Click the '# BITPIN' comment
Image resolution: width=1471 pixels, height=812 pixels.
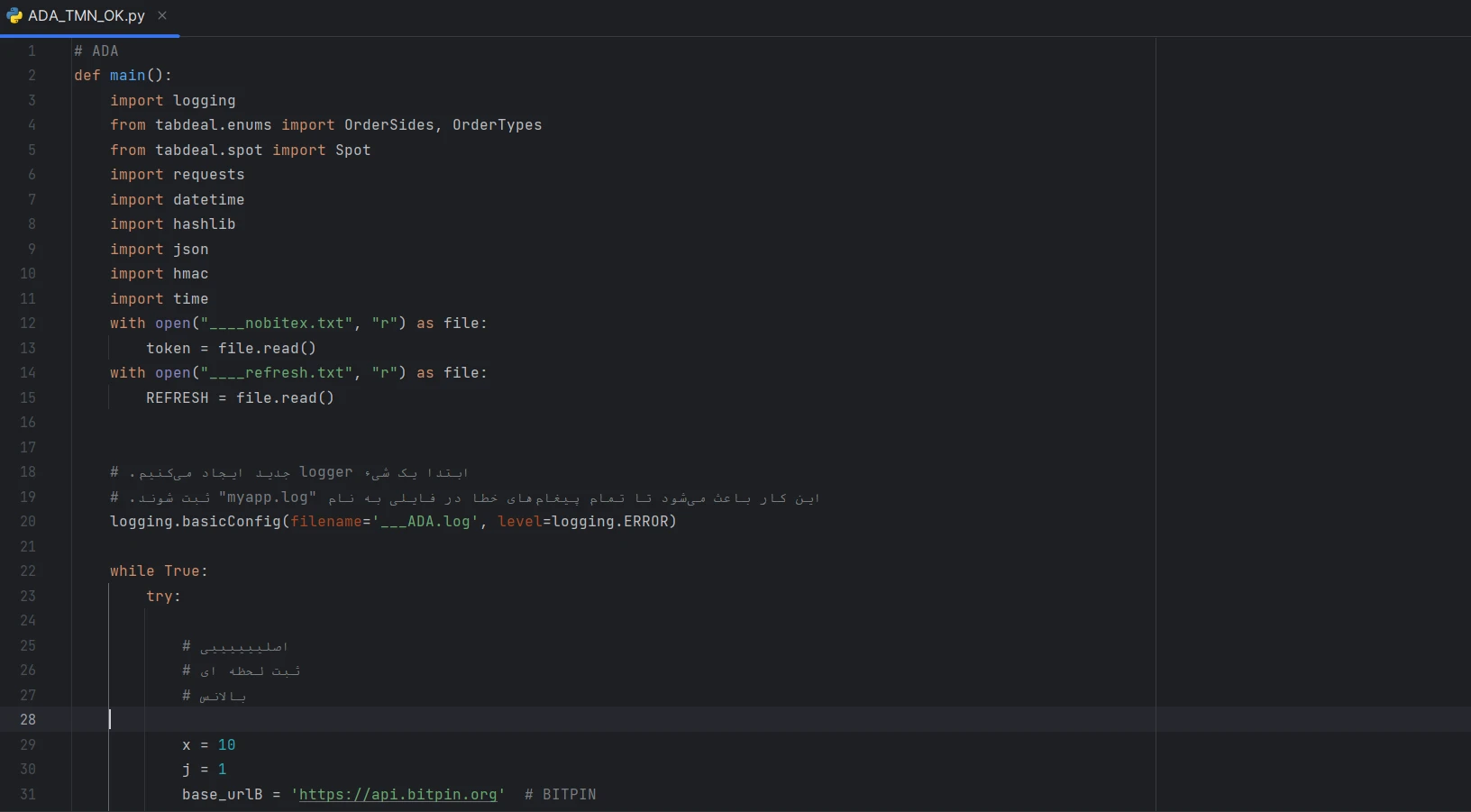(560, 794)
